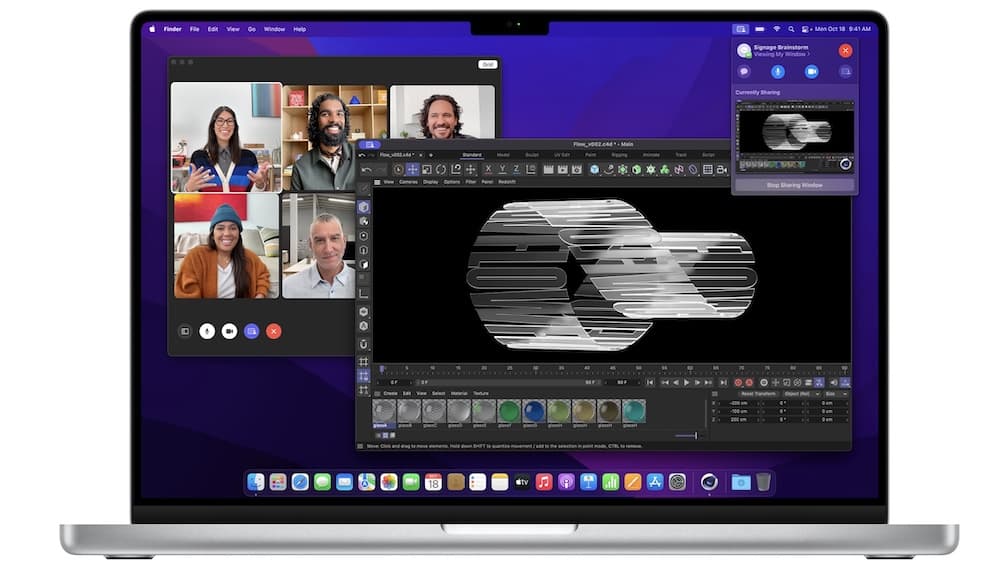This screenshot has height=578, width=1000.
Task: Toggle video in the sharing control panel
Action: point(811,71)
